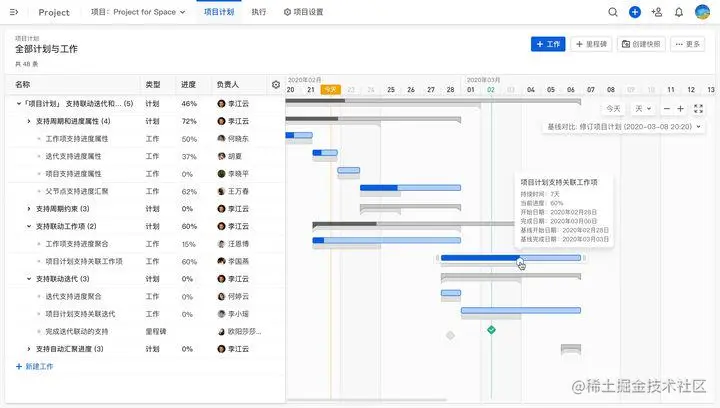The height and width of the screenshot is (408, 720).
Task: Click the 62% progress cell
Action: tap(189, 191)
